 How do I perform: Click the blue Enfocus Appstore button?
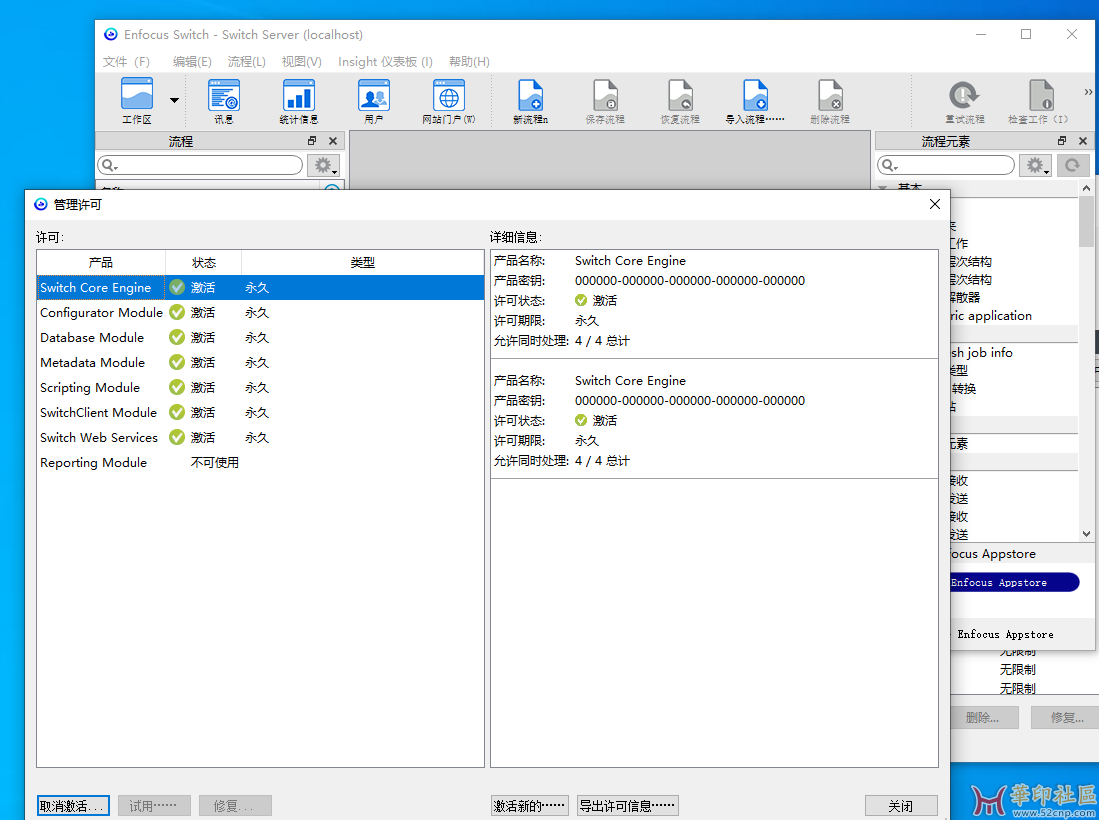tap(1013, 582)
